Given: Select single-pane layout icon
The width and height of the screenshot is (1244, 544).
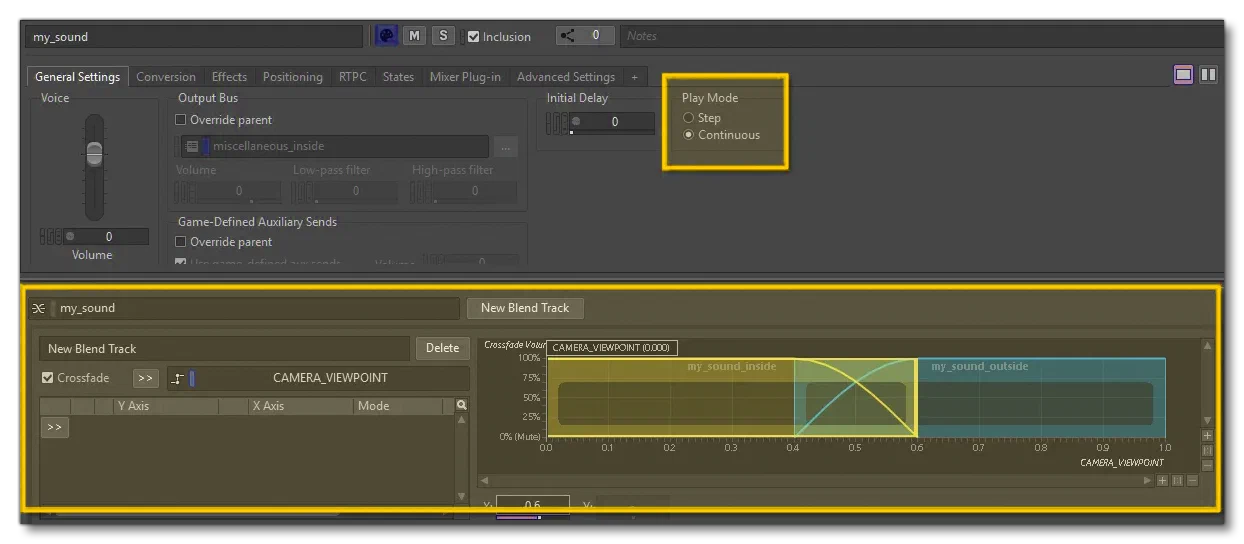Looking at the screenshot, I should point(1184,74).
